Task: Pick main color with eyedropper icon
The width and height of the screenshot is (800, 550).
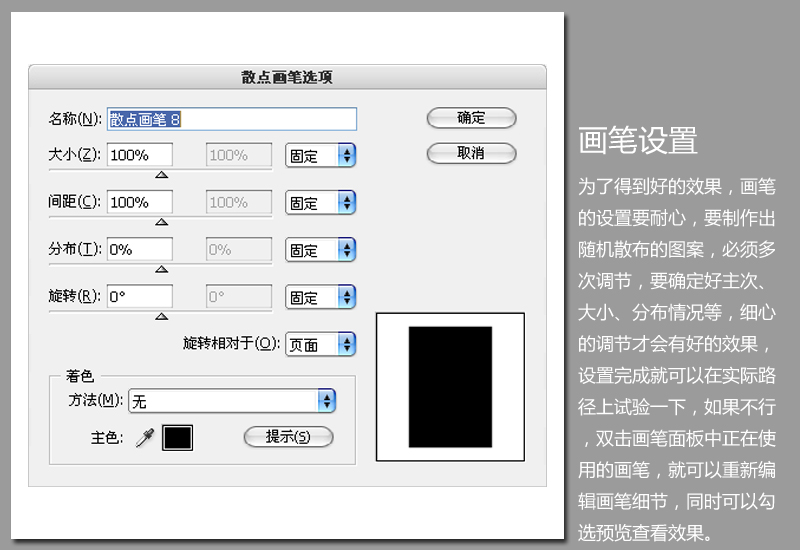Action: click(145, 438)
